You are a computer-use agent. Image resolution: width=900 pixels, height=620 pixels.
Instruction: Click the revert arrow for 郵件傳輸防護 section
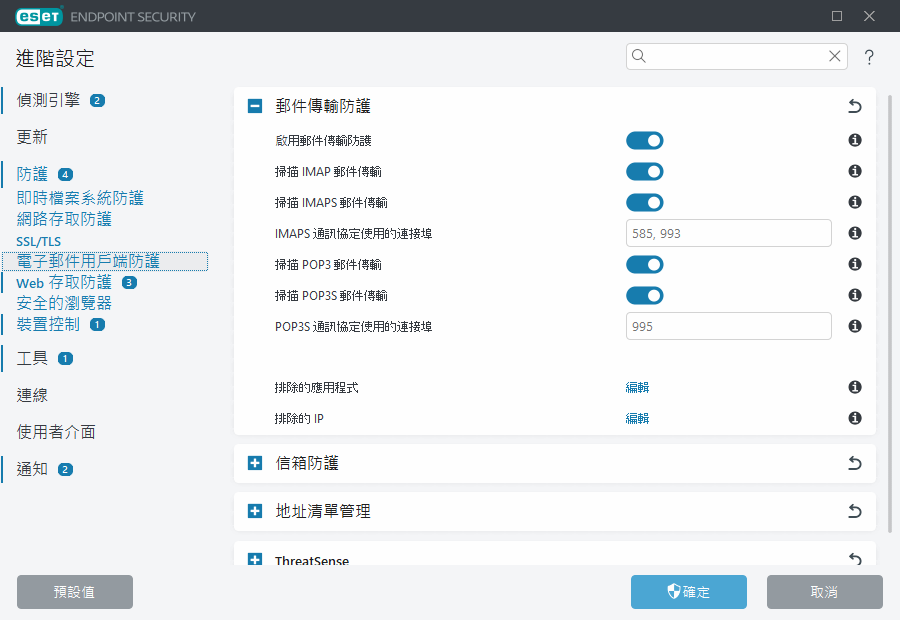(x=854, y=106)
